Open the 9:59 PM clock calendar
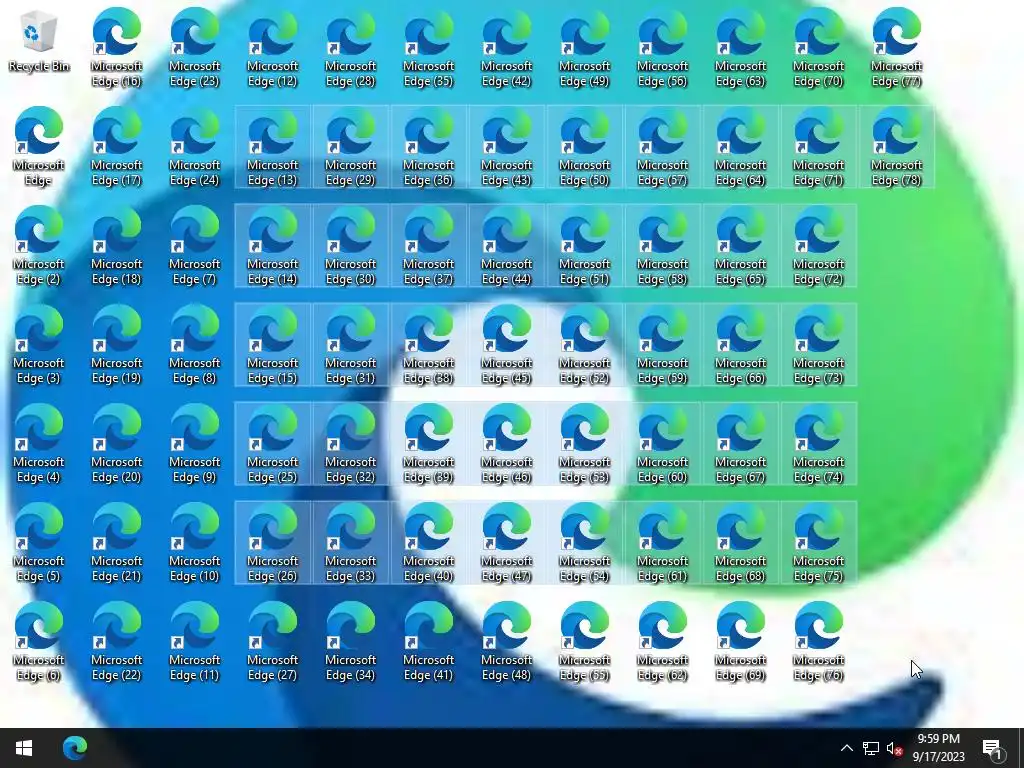The height and width of the screenshot is (768, 1024). pyautogui.click(x=938, y=748)
